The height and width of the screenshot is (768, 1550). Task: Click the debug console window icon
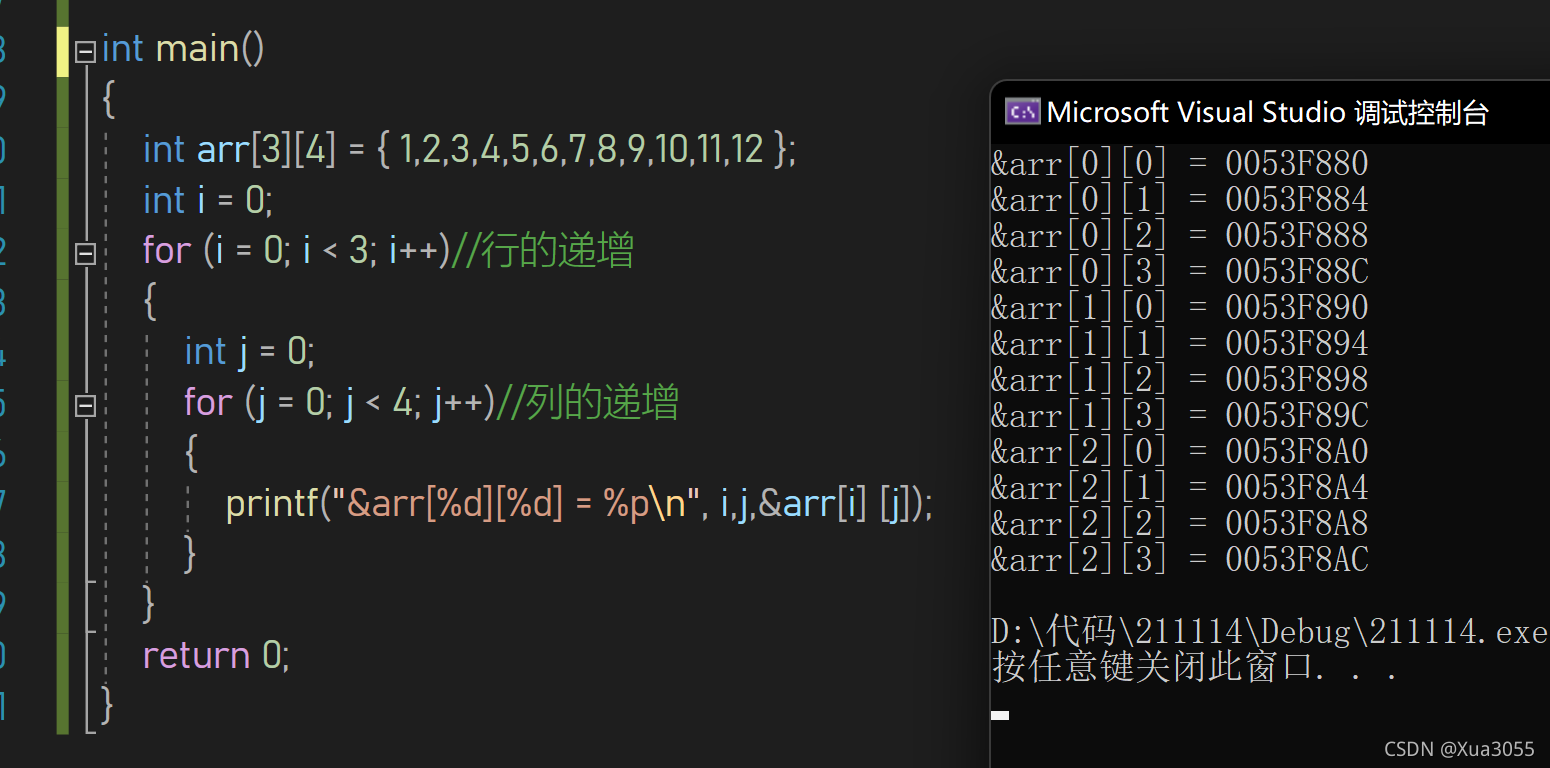(x=1022, y=112)
